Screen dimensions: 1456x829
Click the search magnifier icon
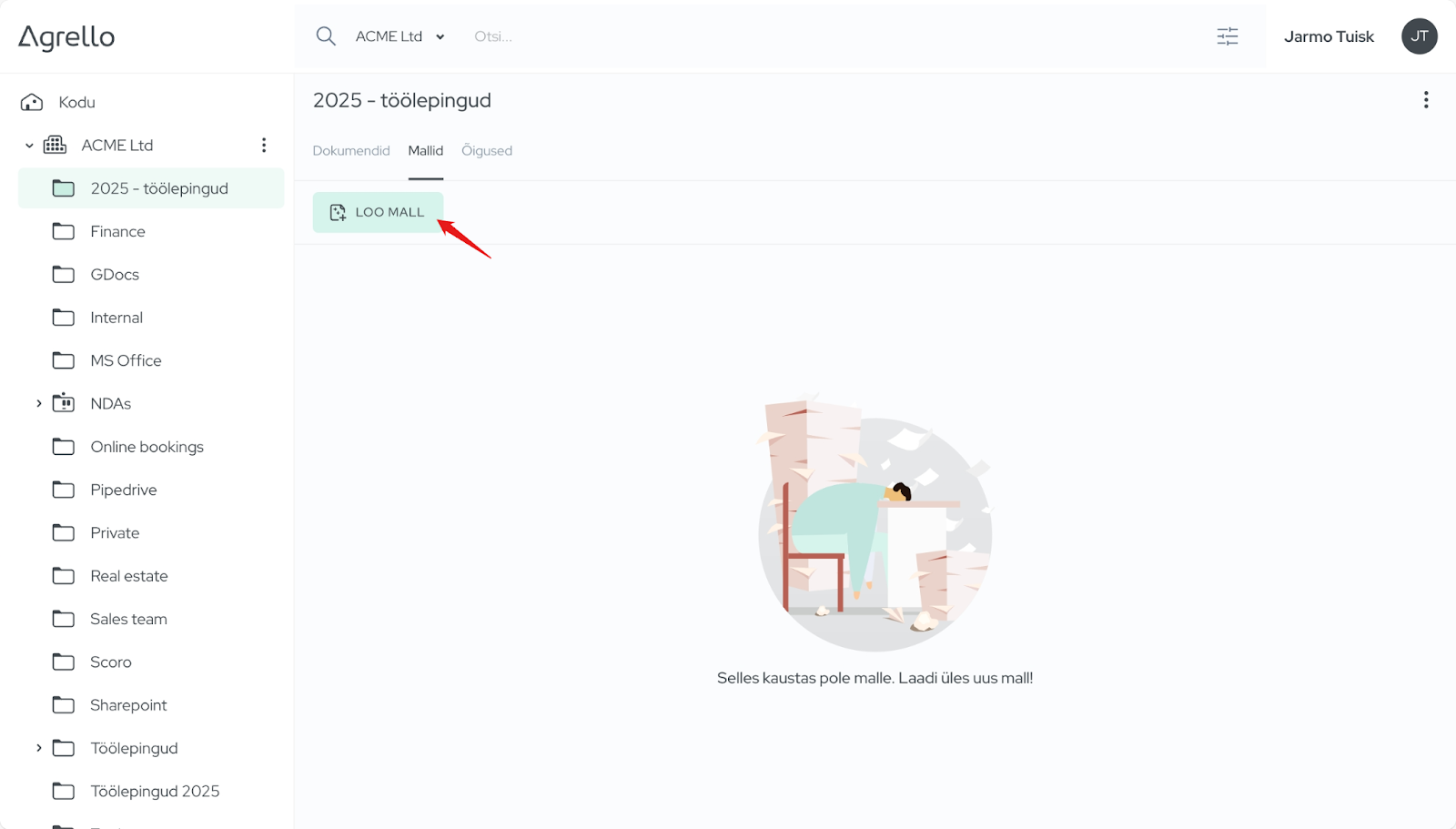[326, 36]
